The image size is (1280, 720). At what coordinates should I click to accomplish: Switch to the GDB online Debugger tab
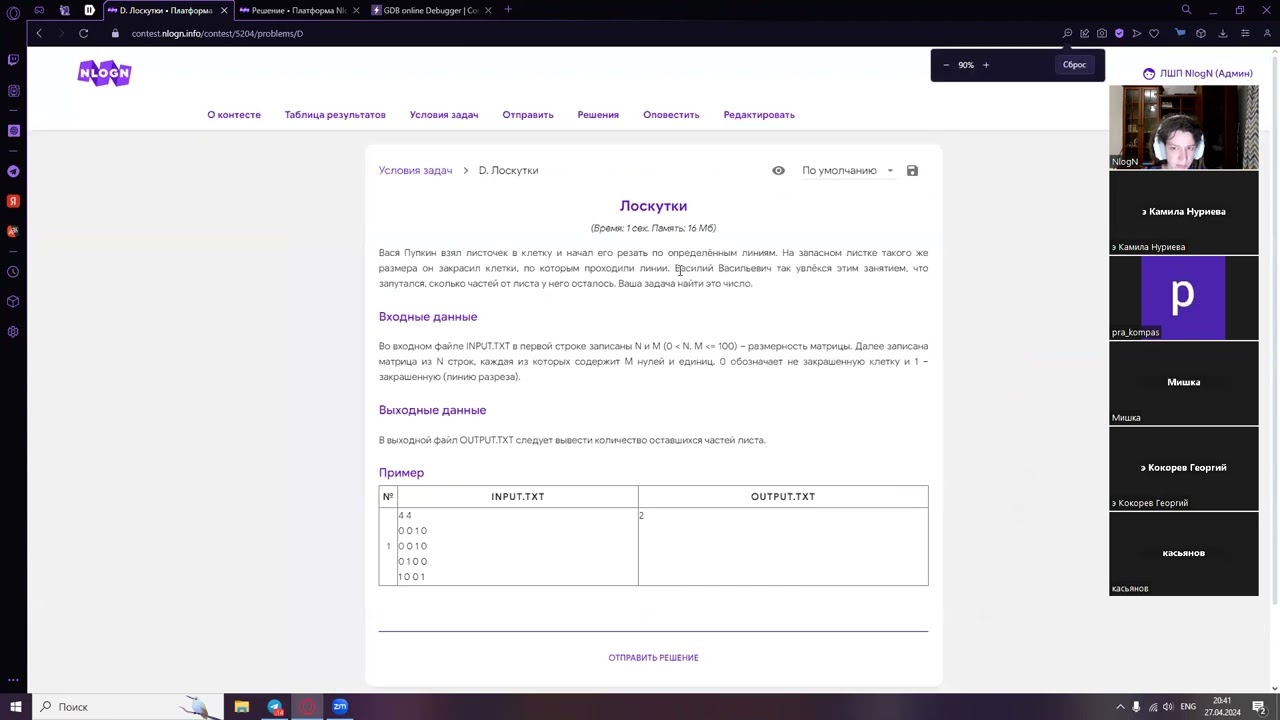[430, 10]
